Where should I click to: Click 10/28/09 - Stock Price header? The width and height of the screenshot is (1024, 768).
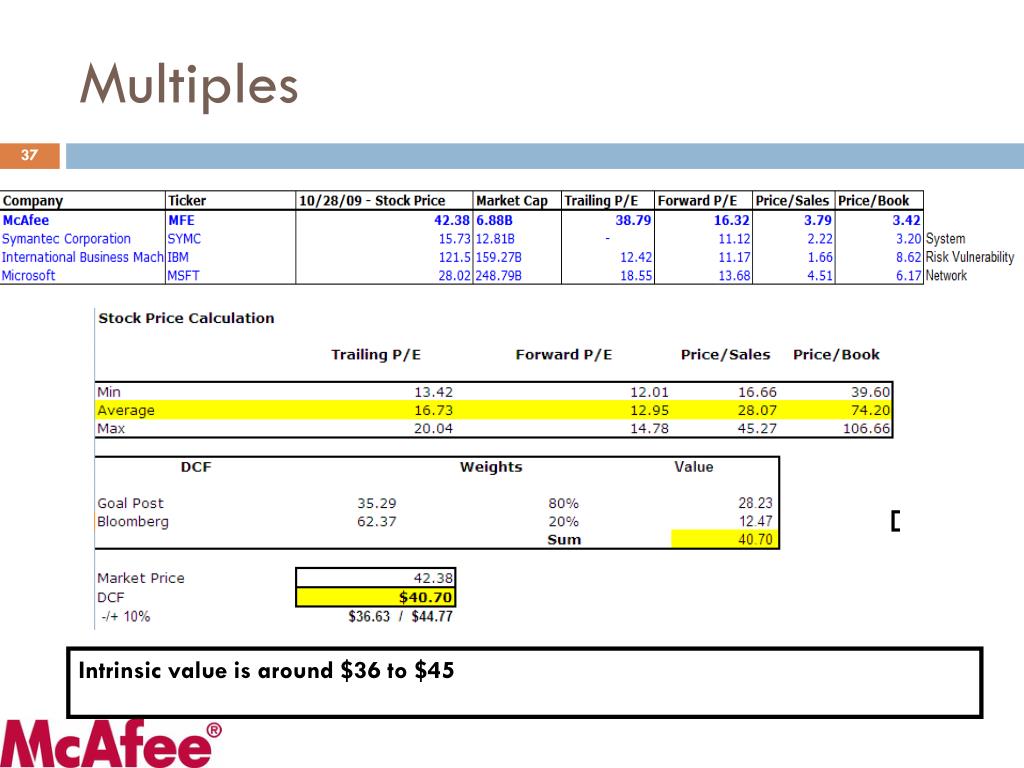point(372,200)
